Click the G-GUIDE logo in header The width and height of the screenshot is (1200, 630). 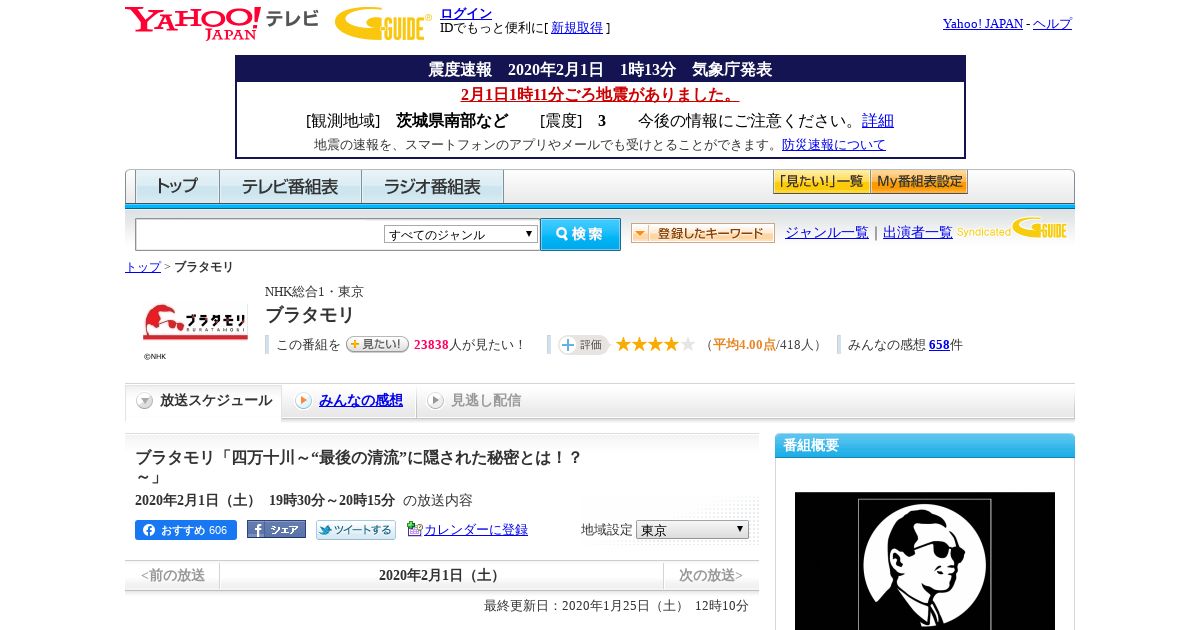383,24
